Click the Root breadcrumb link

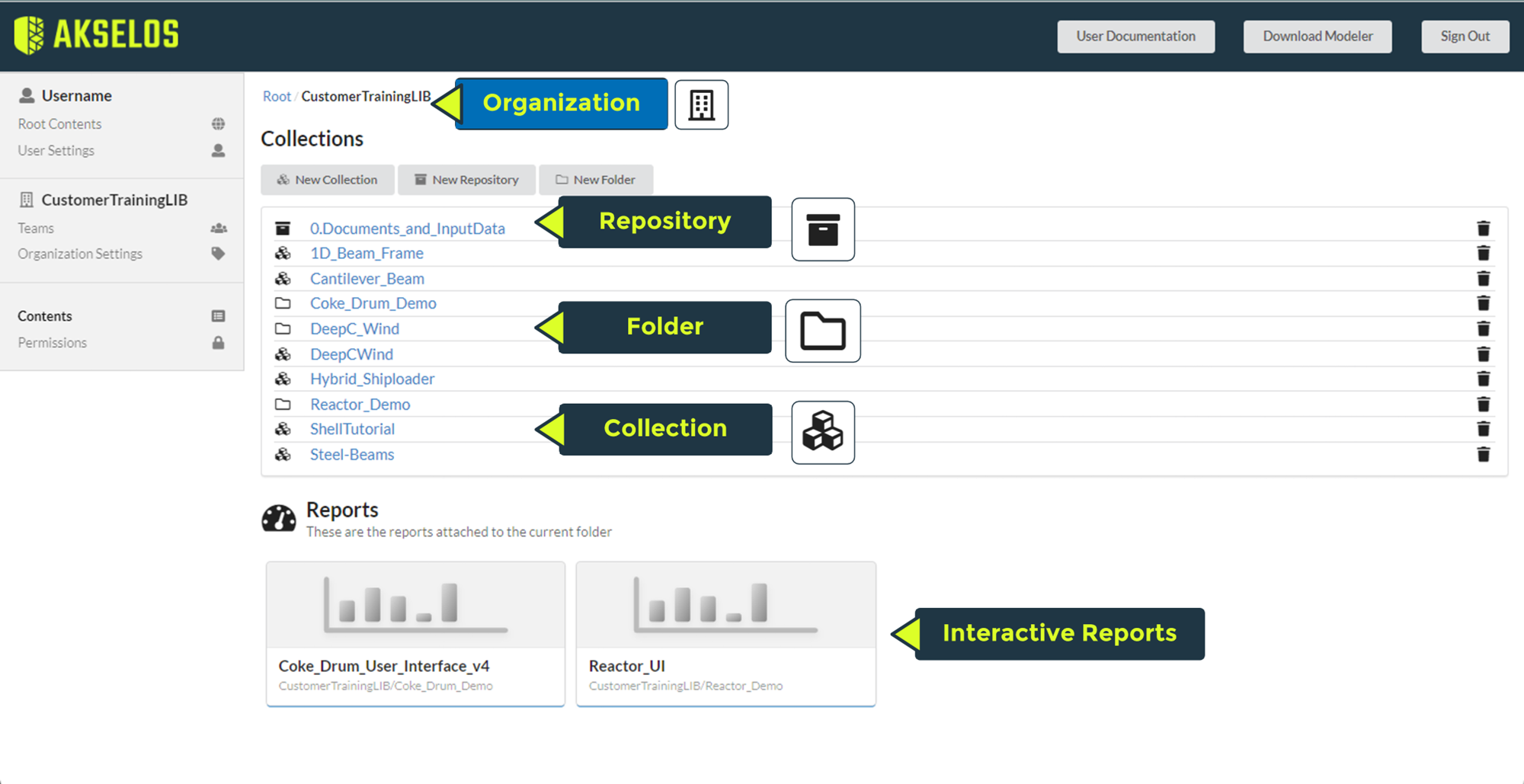pyautogui.click(x=277, y=96)
